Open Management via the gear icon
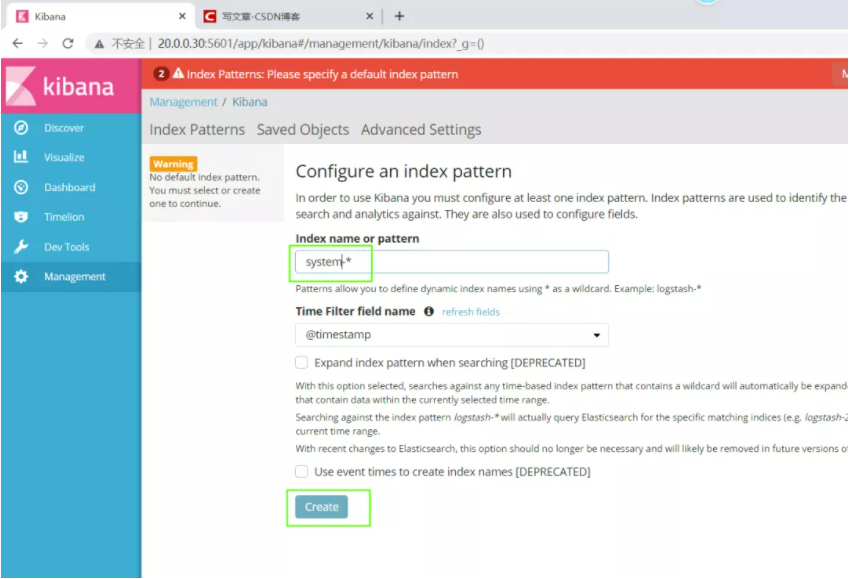851x579 pixels. pos(21,277)
